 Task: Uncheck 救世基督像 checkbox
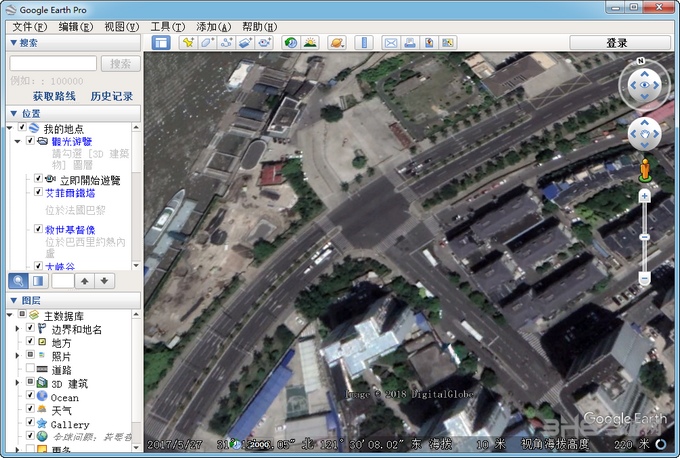[38, 229]
